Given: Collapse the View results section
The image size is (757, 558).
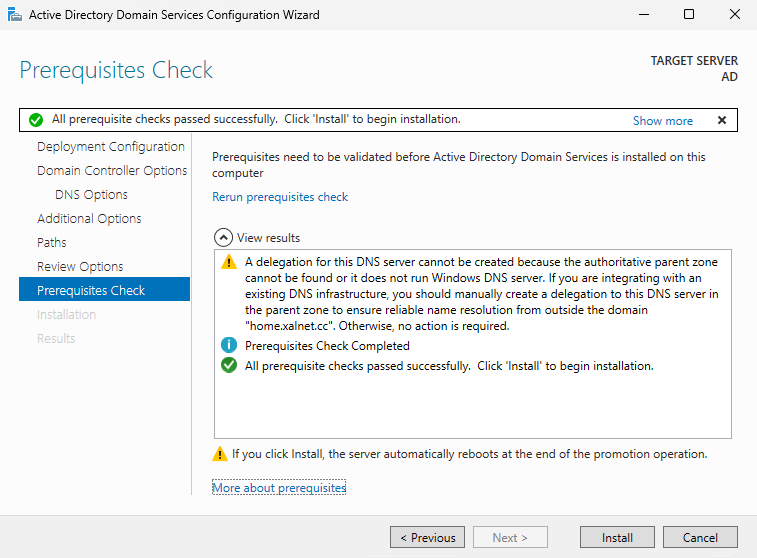Looking at the screenshot, I should pos(223,238).
